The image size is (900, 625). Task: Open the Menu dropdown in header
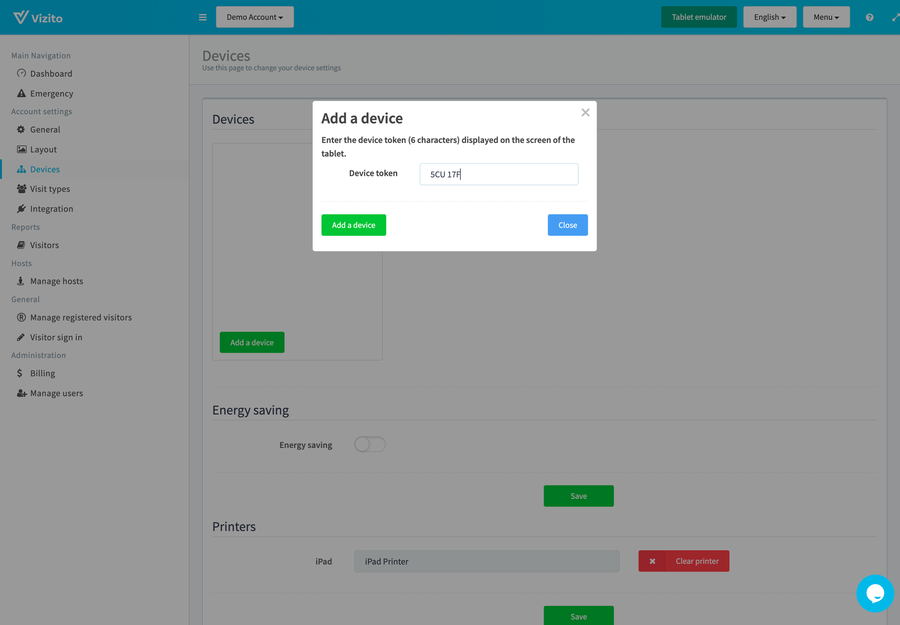click(825, 17)
